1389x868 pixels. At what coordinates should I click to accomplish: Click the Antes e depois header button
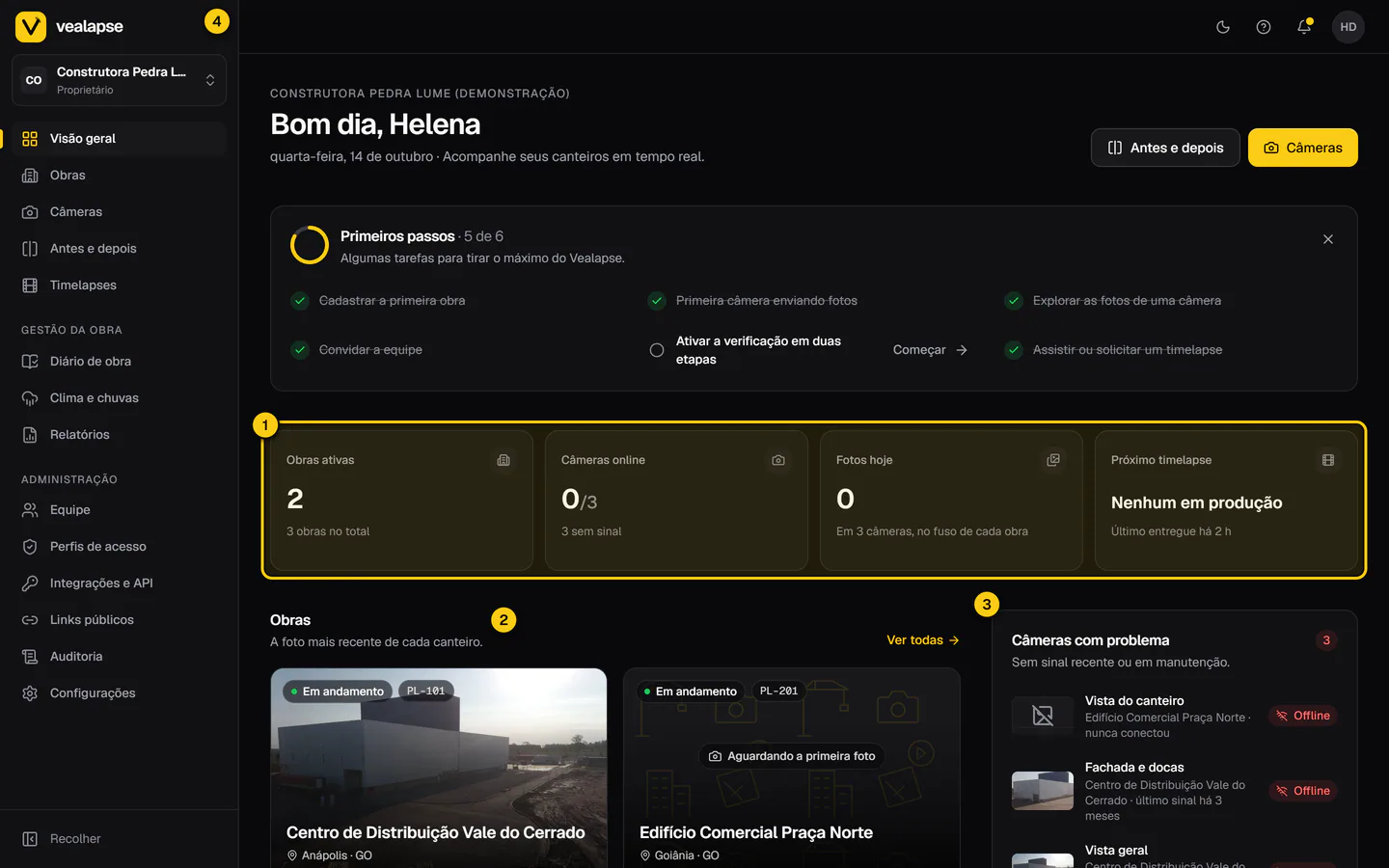pos(1165,148)
